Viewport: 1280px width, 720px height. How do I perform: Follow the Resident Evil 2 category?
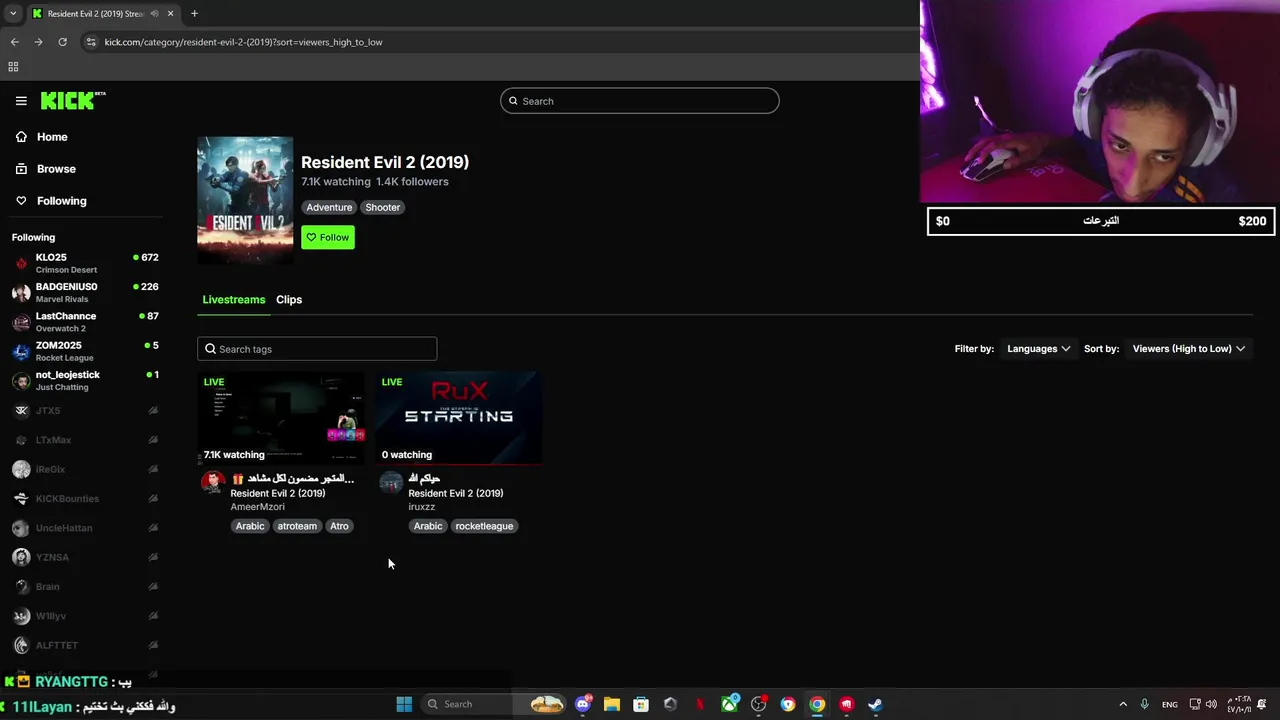click(x=328, y=237)
